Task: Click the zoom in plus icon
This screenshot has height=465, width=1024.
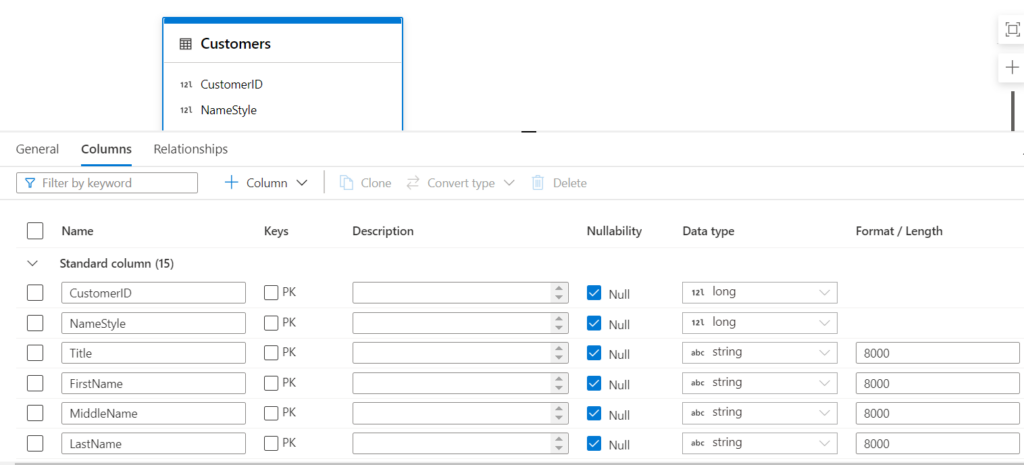Action: [x=1012, y=67]
